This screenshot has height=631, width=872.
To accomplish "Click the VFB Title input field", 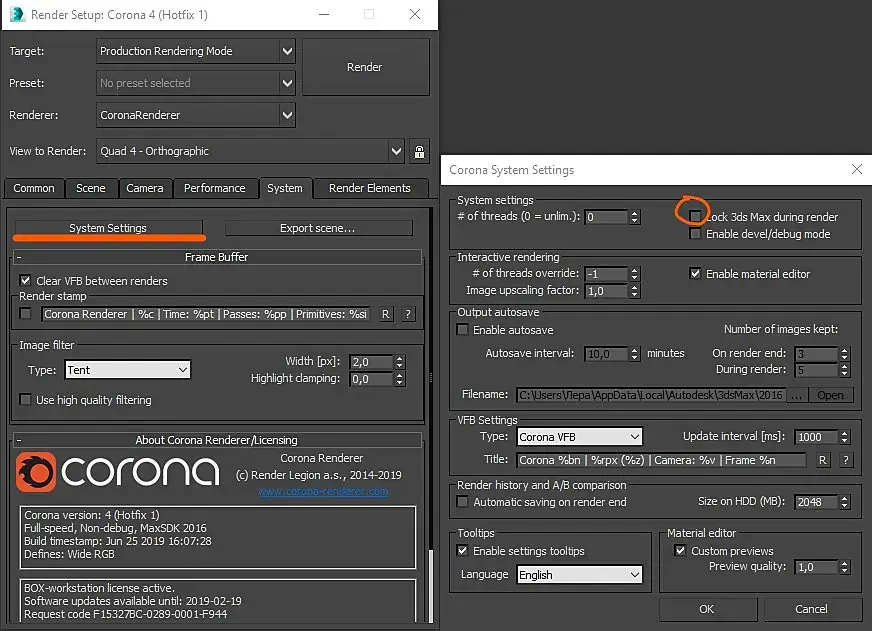I will tap(661, 460).
